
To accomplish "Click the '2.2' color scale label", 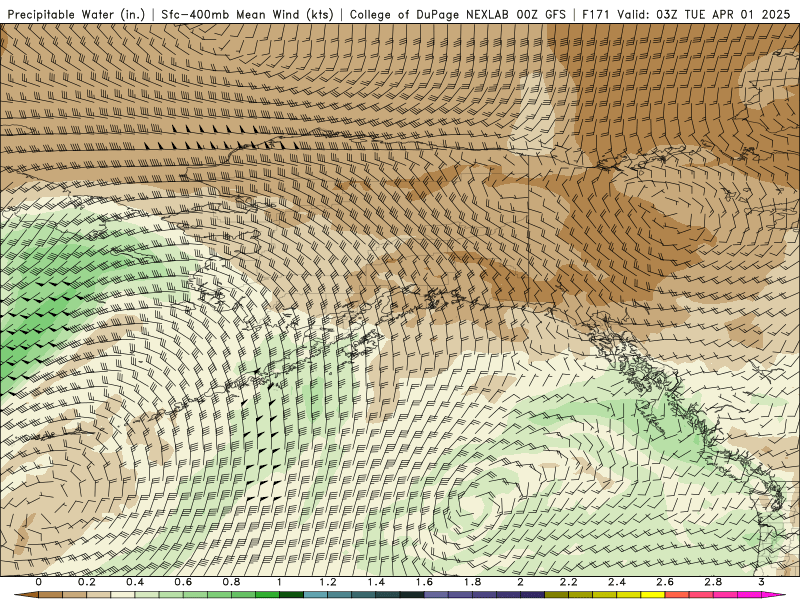I will tap(568, 582).
